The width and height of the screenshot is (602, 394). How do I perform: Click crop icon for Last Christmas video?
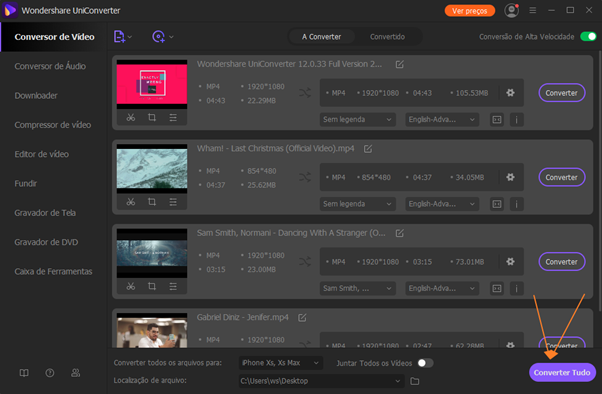coord(152,202)
